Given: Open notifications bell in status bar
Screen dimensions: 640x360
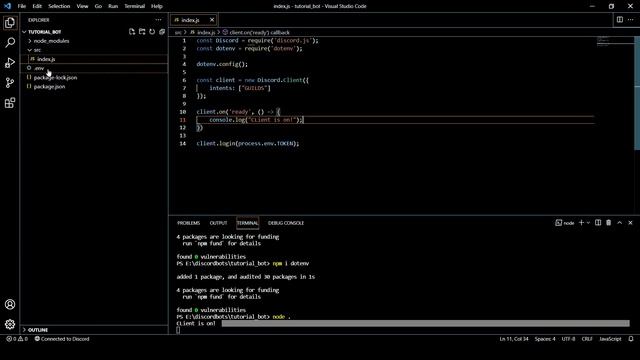Looking at the screenshot, I should tap(631, 339).
